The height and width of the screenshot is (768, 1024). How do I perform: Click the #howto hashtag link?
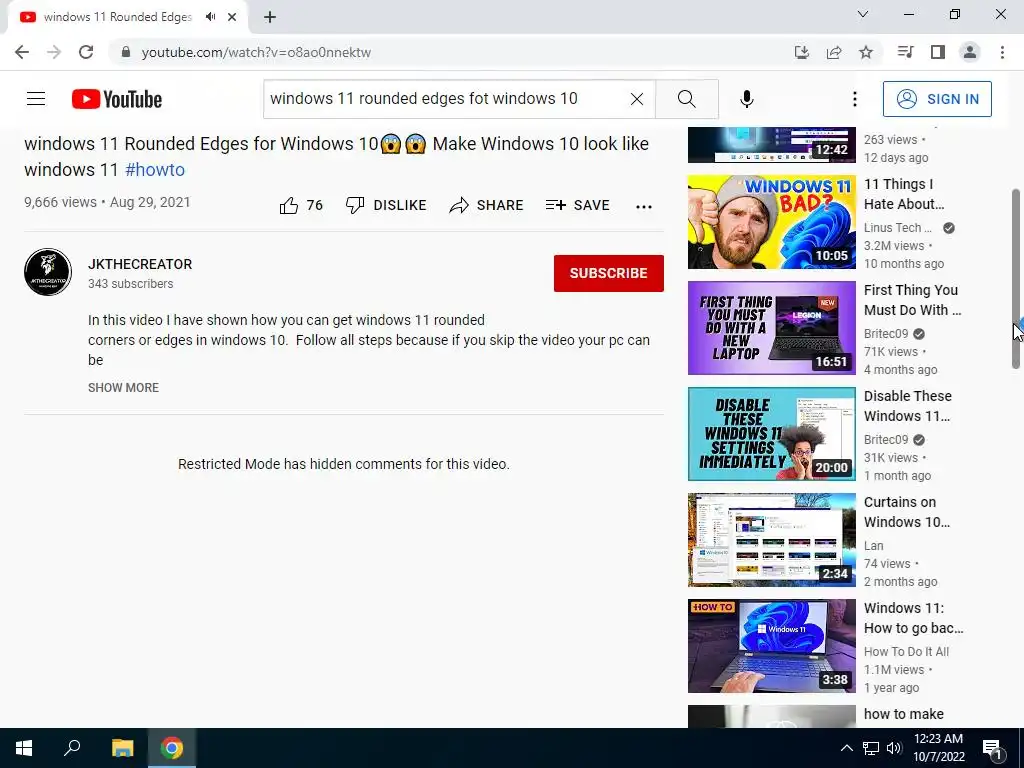155,170
